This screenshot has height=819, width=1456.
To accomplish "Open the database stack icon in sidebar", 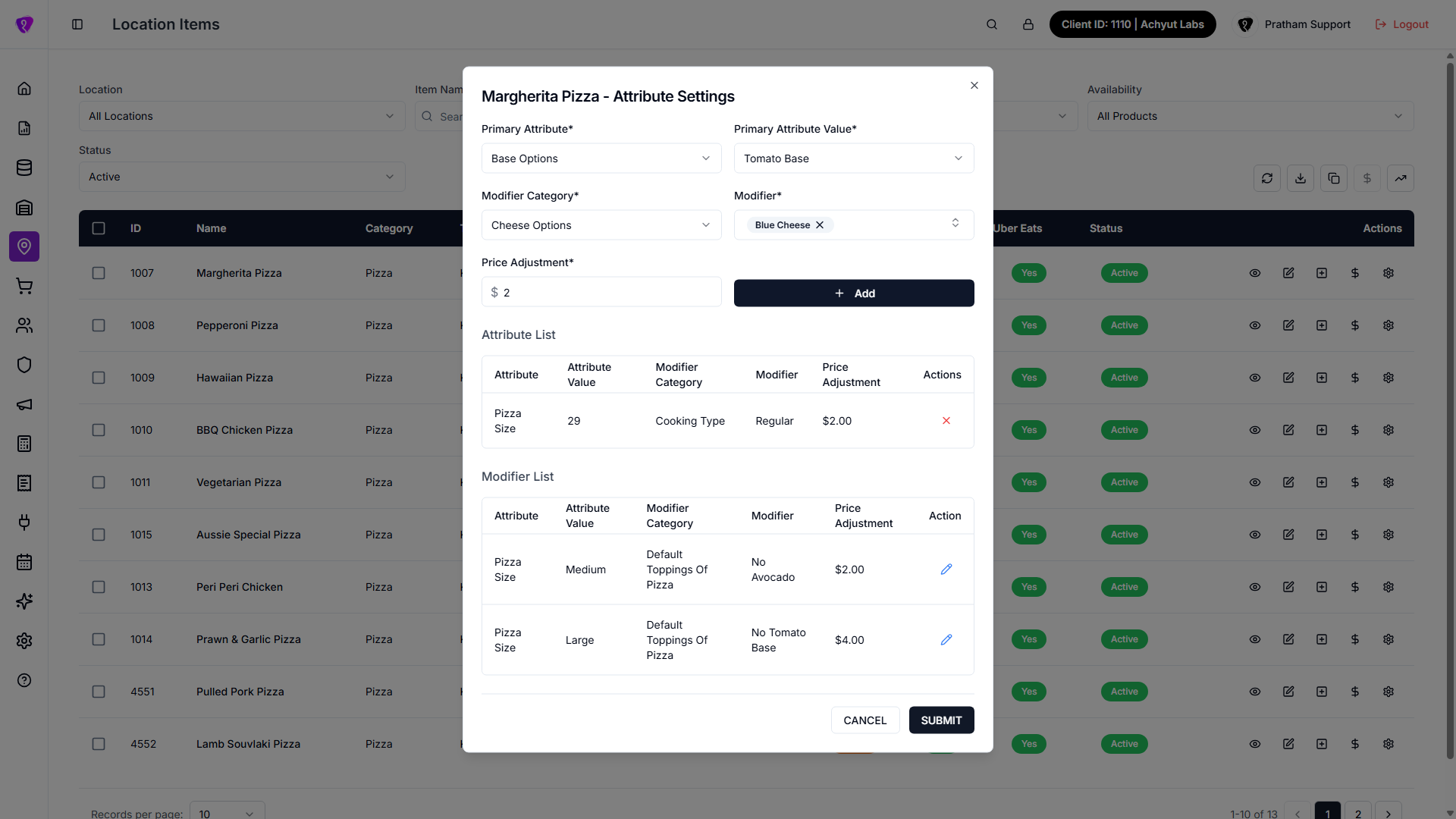I will 24,168.
